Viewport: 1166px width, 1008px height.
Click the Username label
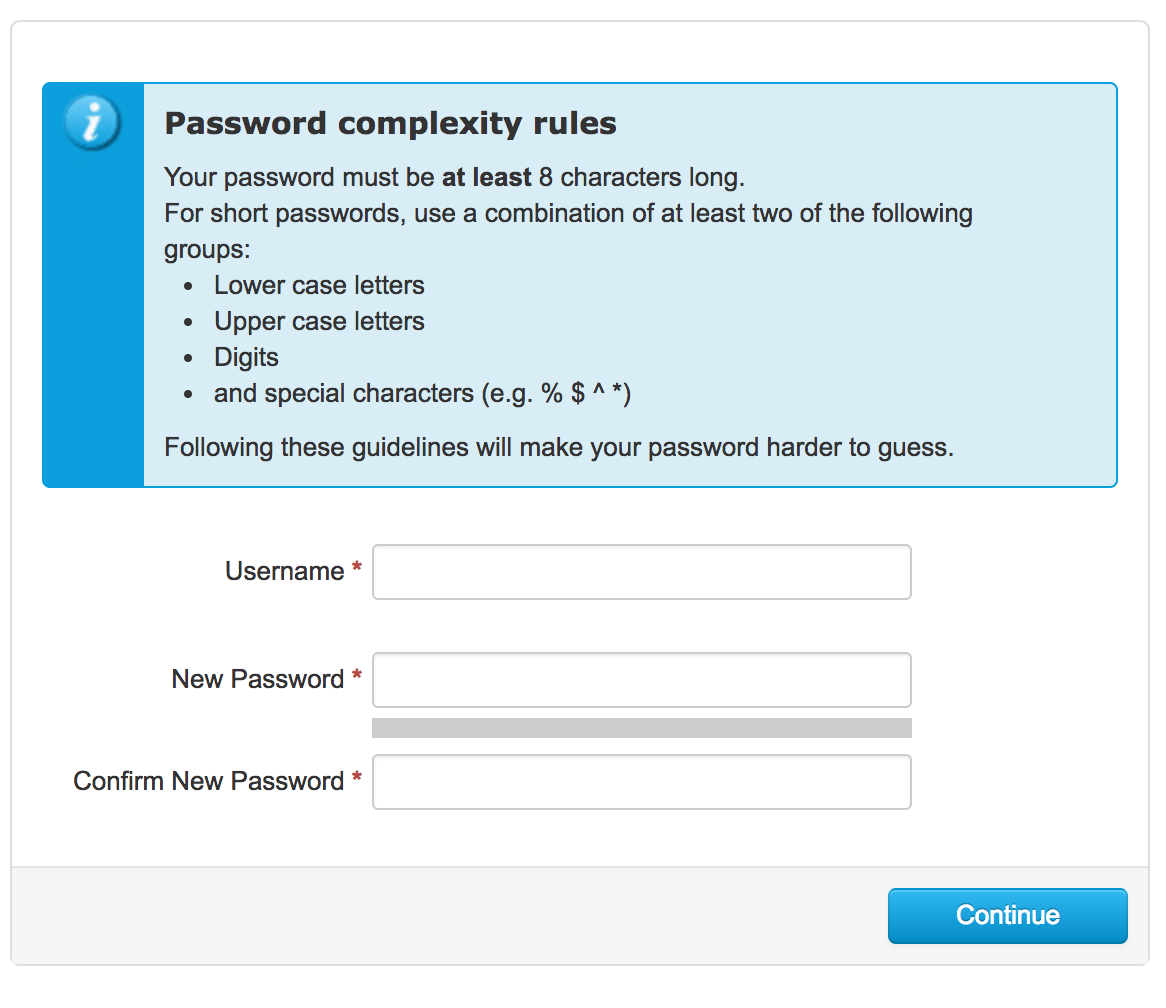[x=285, y=571]
